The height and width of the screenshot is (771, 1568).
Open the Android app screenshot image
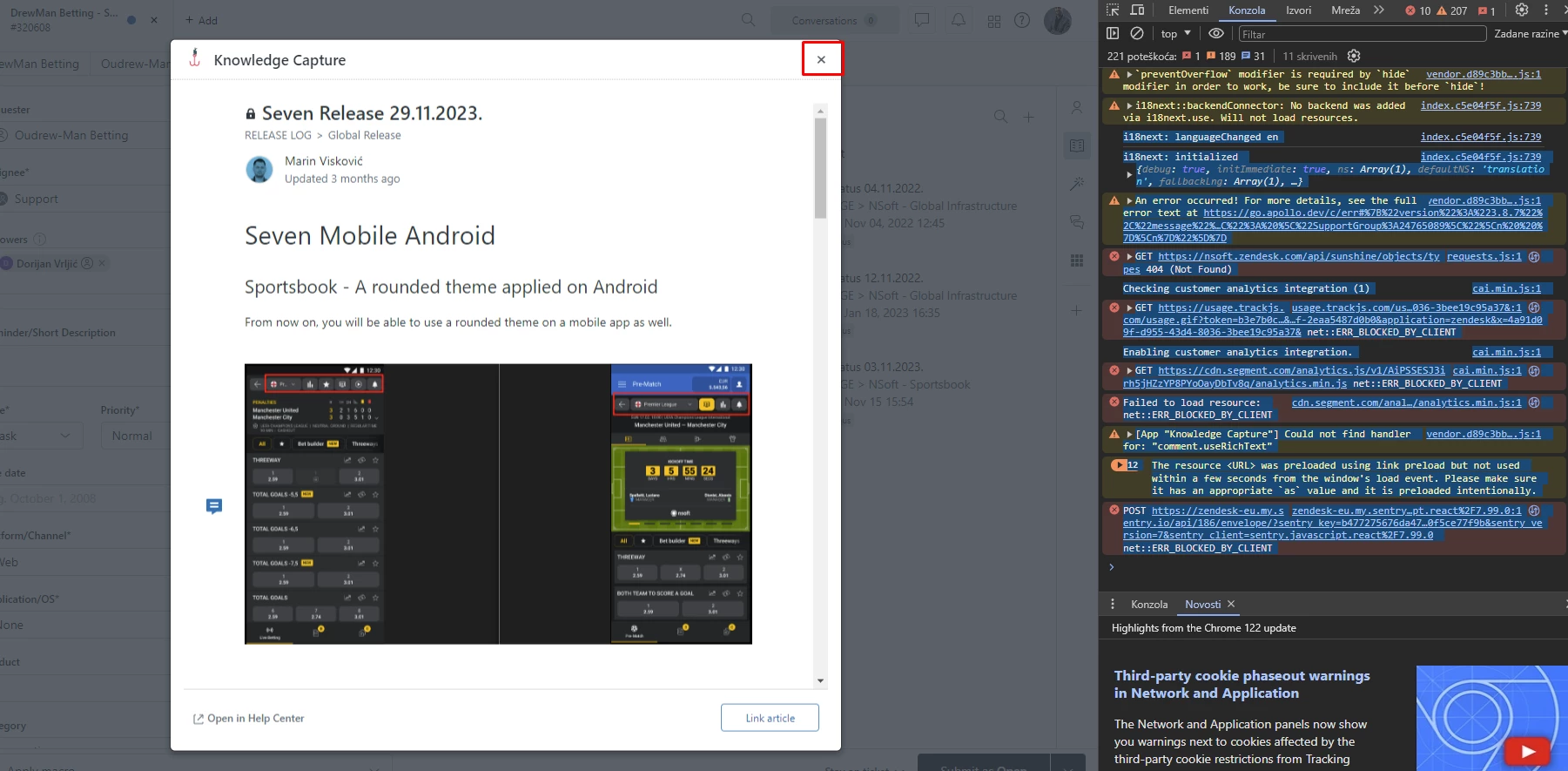498,504
